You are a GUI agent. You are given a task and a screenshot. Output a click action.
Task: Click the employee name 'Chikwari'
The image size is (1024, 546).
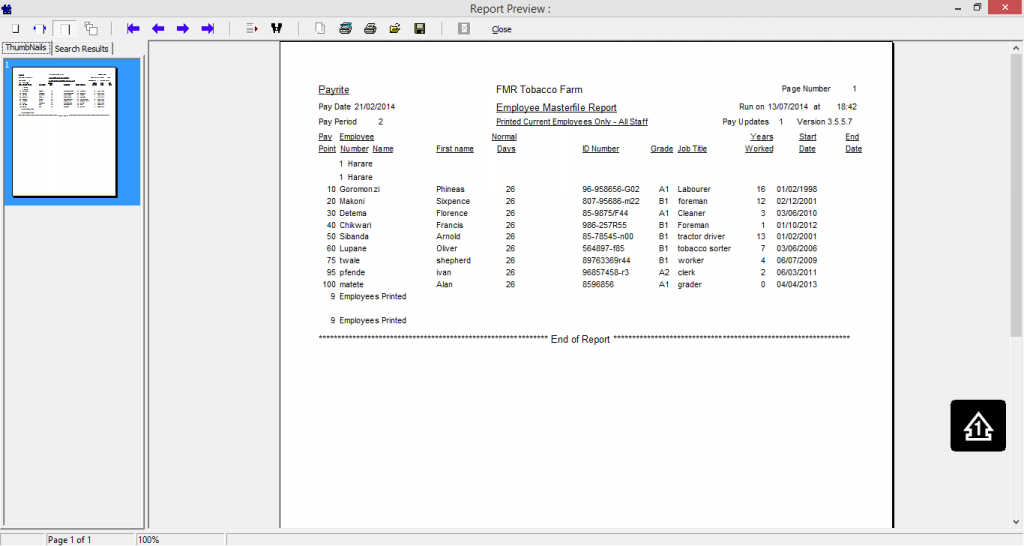(355, 225)
